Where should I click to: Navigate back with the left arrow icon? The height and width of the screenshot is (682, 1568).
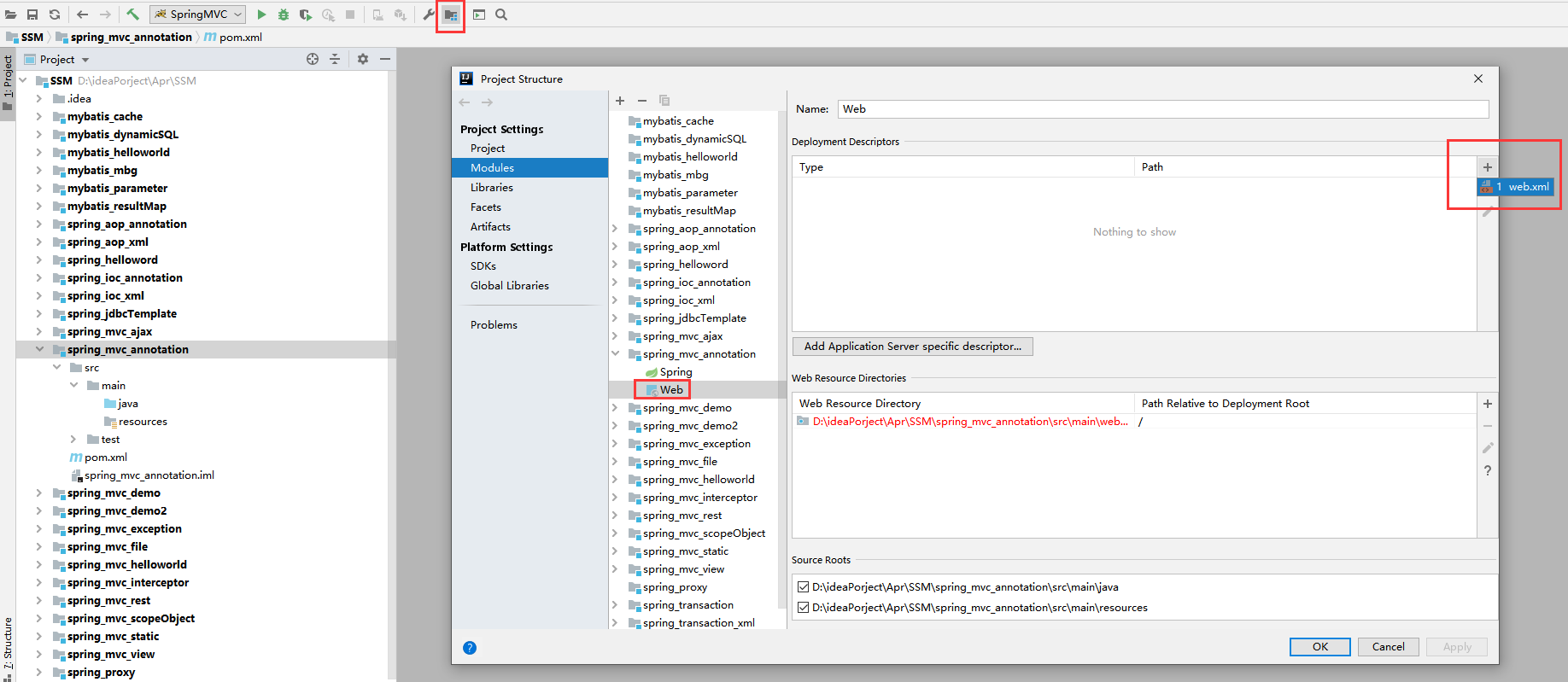[82, 15]
